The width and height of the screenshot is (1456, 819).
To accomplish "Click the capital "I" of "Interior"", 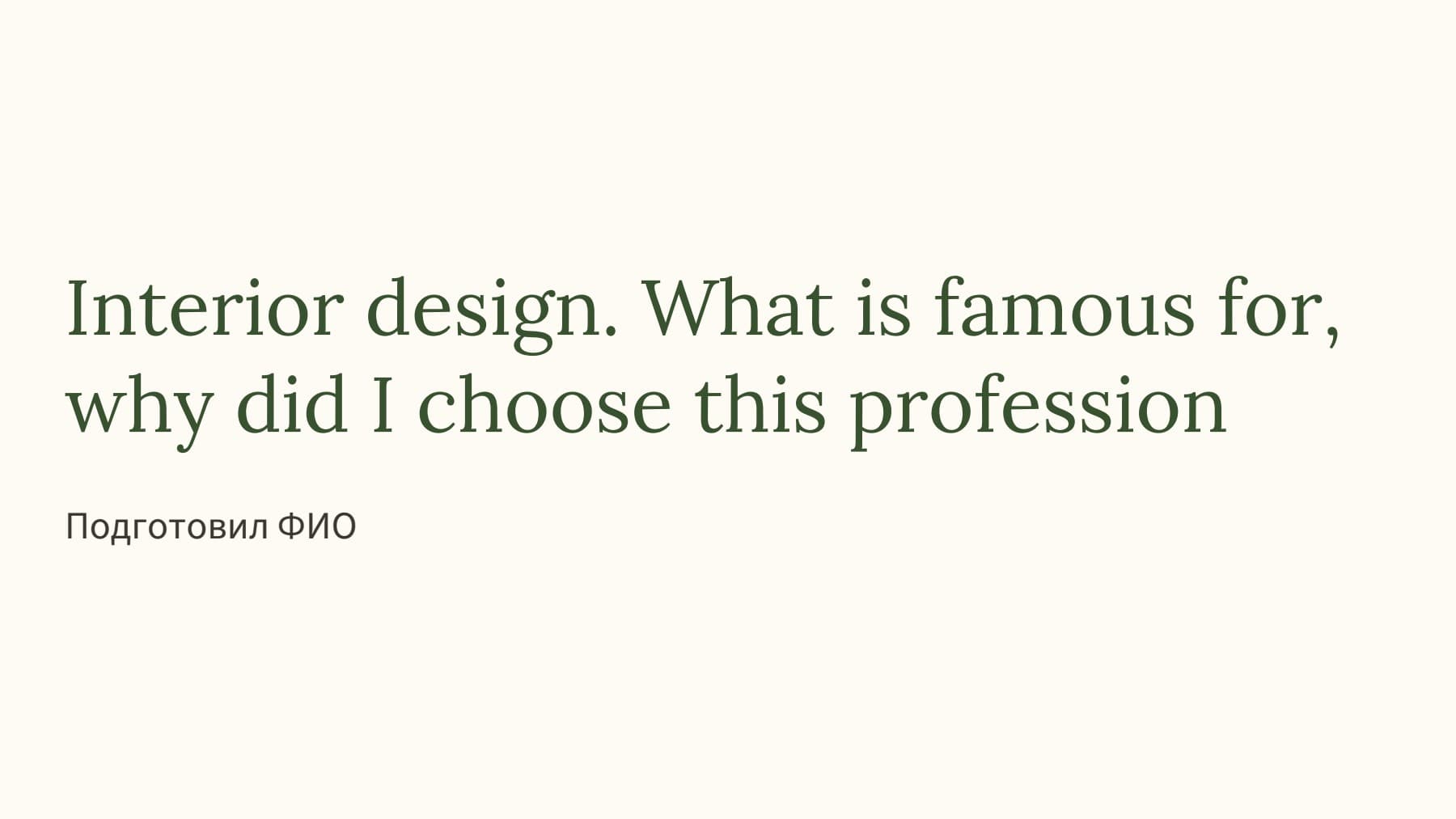I will pyautogui.click(x=78, y=309).
